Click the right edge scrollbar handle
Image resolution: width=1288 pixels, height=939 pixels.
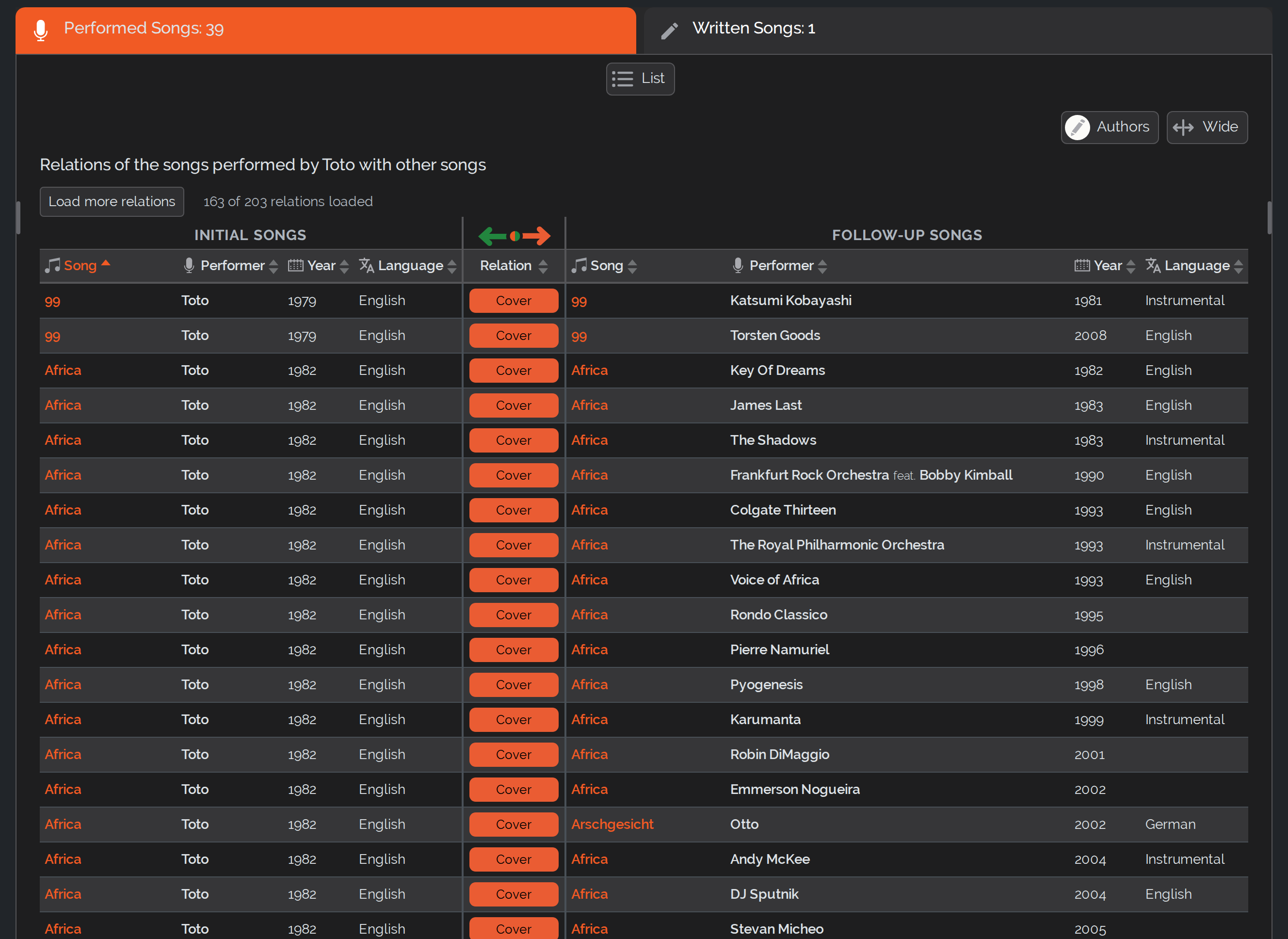1269,218
